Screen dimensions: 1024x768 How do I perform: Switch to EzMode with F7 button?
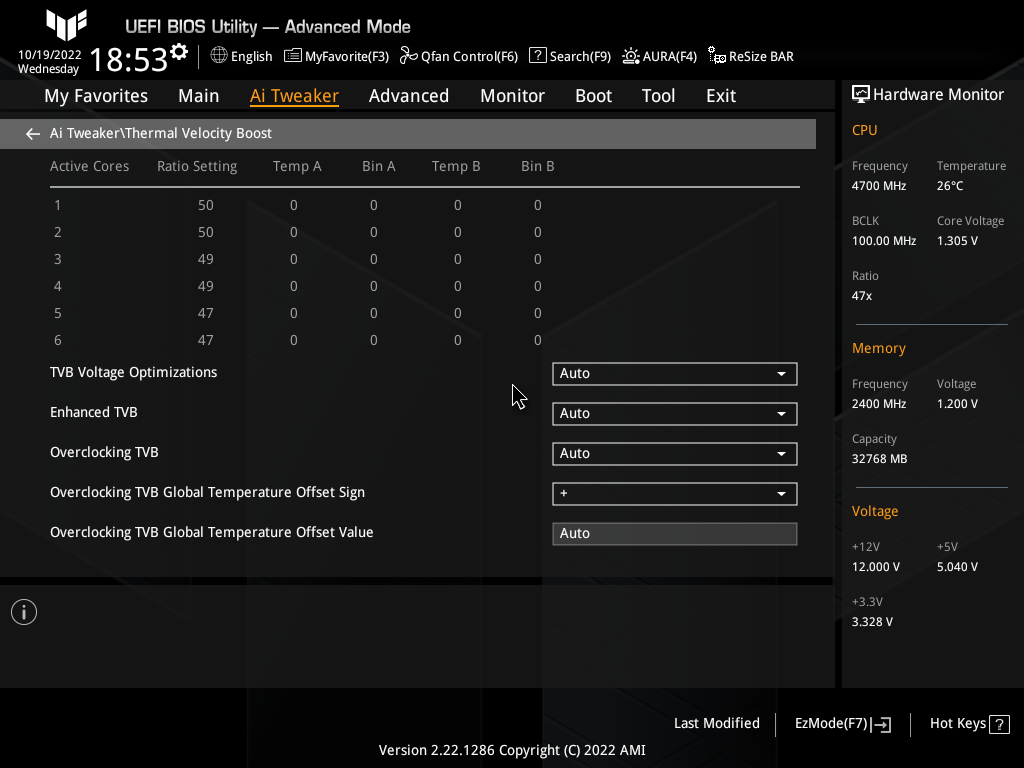click(841, 723)
